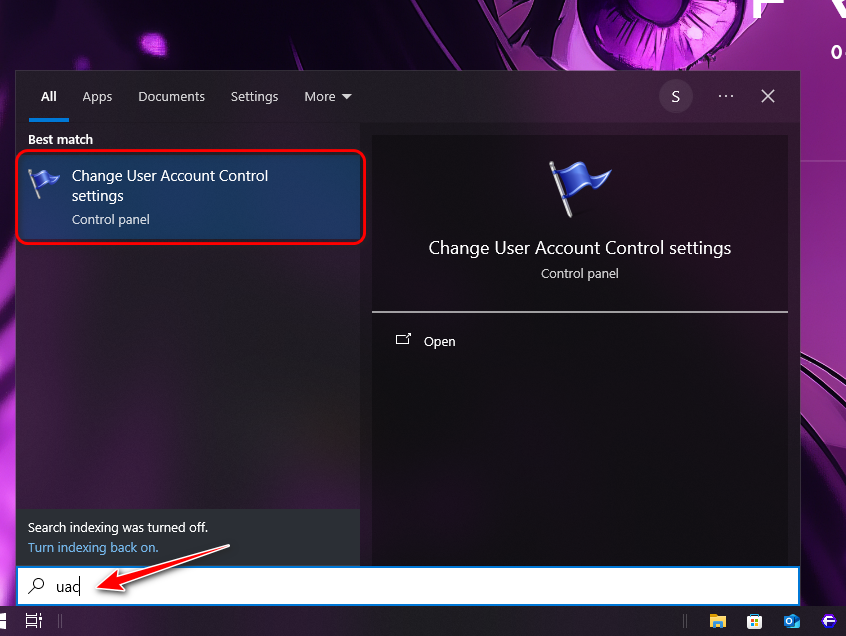Click the preview title Change User Account Control settings
Viewport: 846px width, 636px height.
coord(579,248)
